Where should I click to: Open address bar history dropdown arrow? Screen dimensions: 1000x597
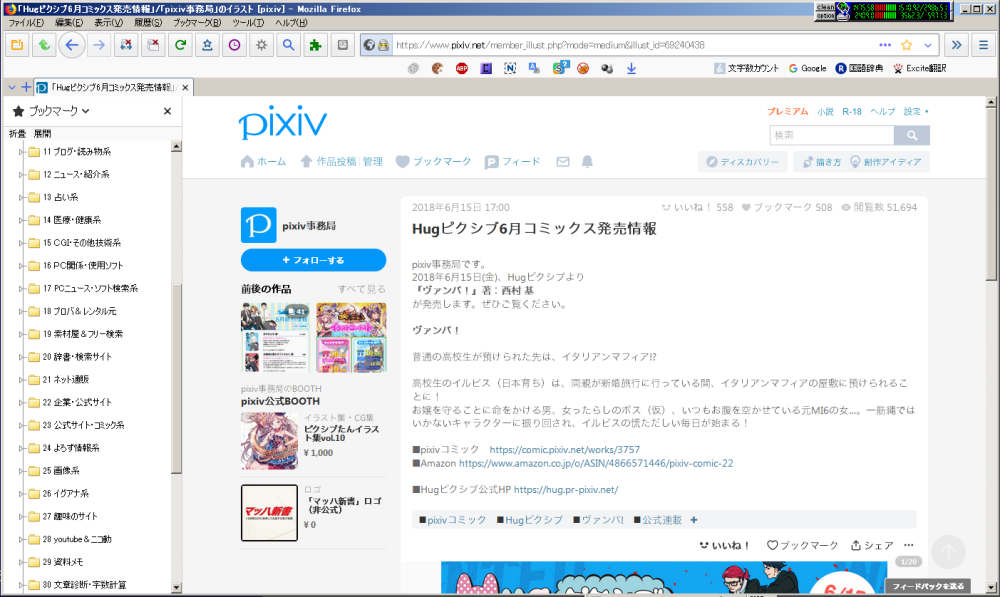click(928, 45)
